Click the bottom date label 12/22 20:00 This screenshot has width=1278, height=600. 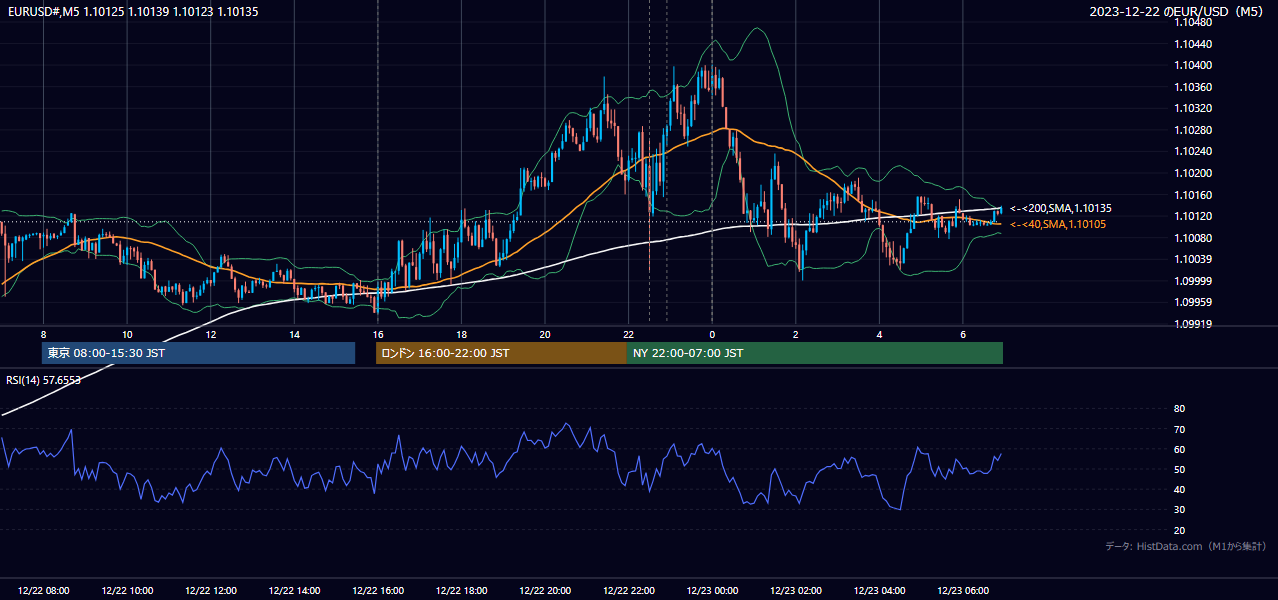point(545,591)
